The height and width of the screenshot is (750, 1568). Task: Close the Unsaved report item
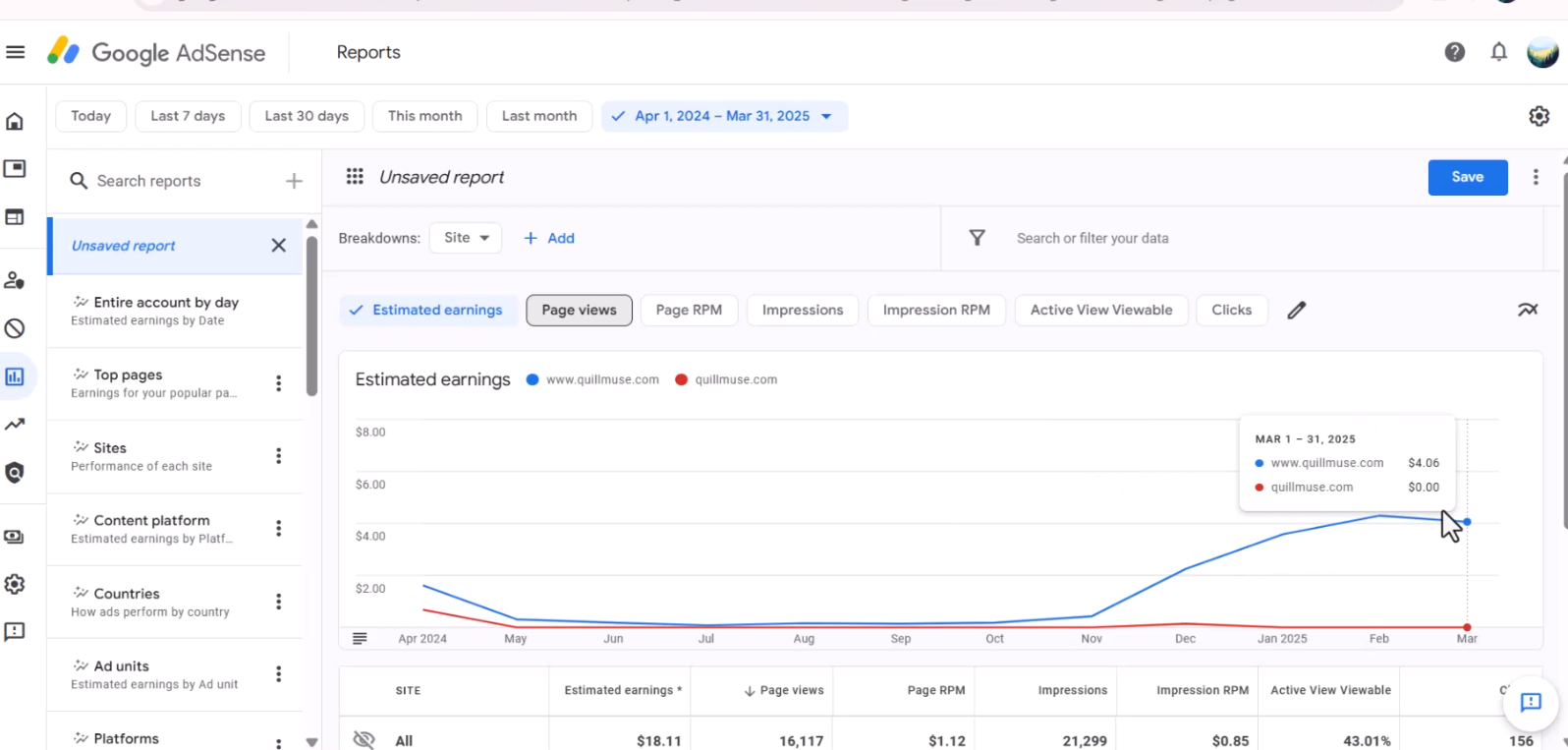[x=279, y=246]
